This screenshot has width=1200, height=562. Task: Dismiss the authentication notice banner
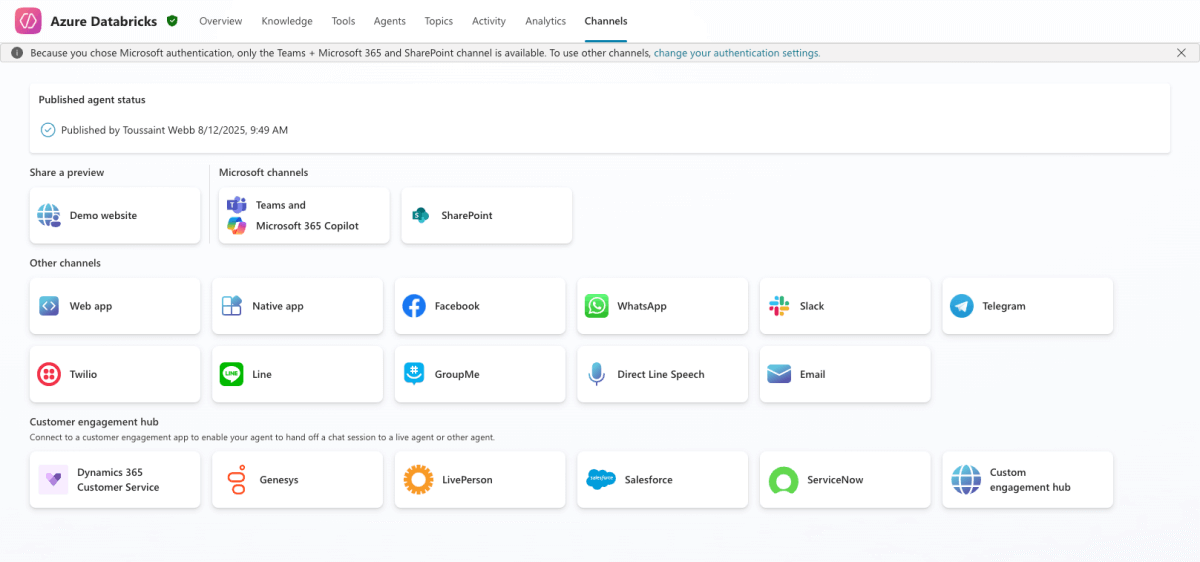1181,53
